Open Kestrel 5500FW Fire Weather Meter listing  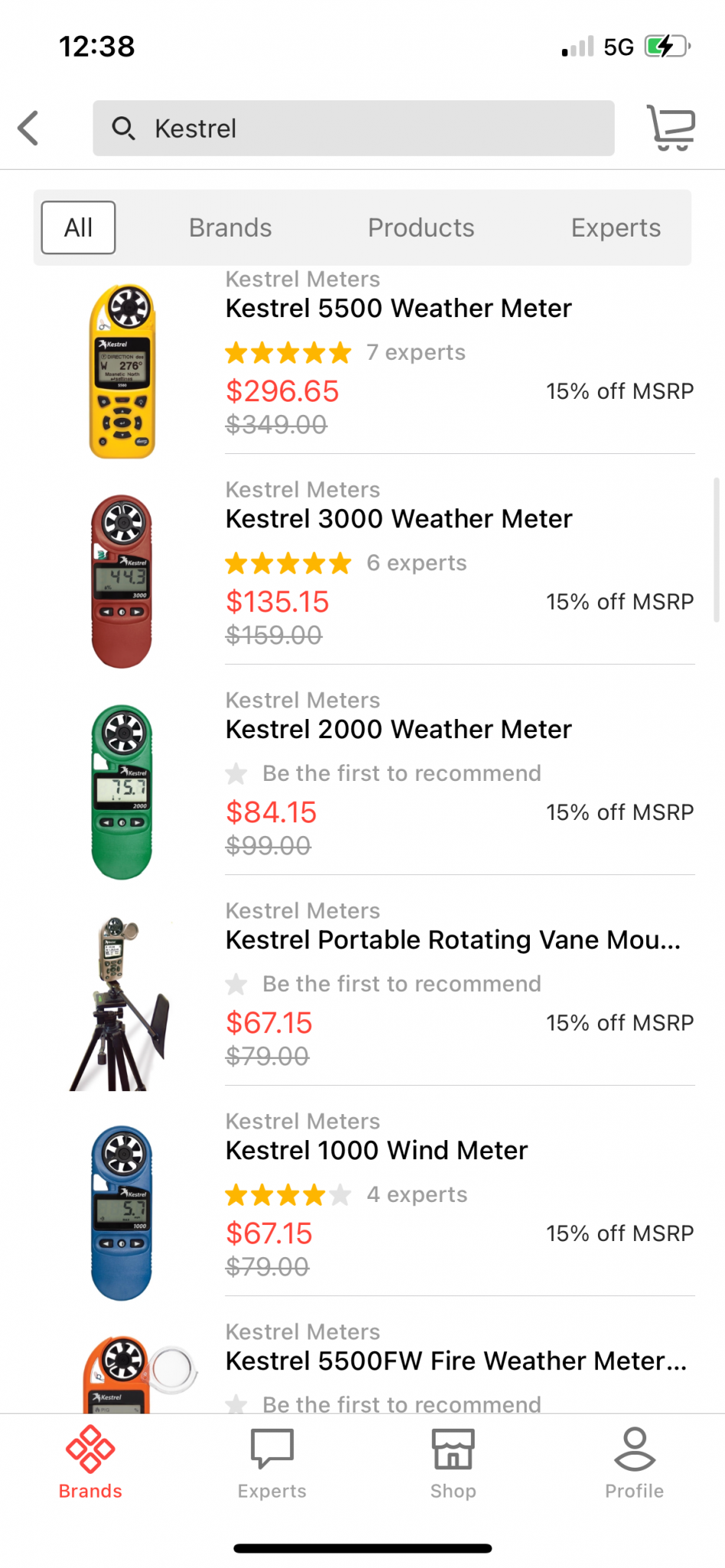coord(456,1361)
